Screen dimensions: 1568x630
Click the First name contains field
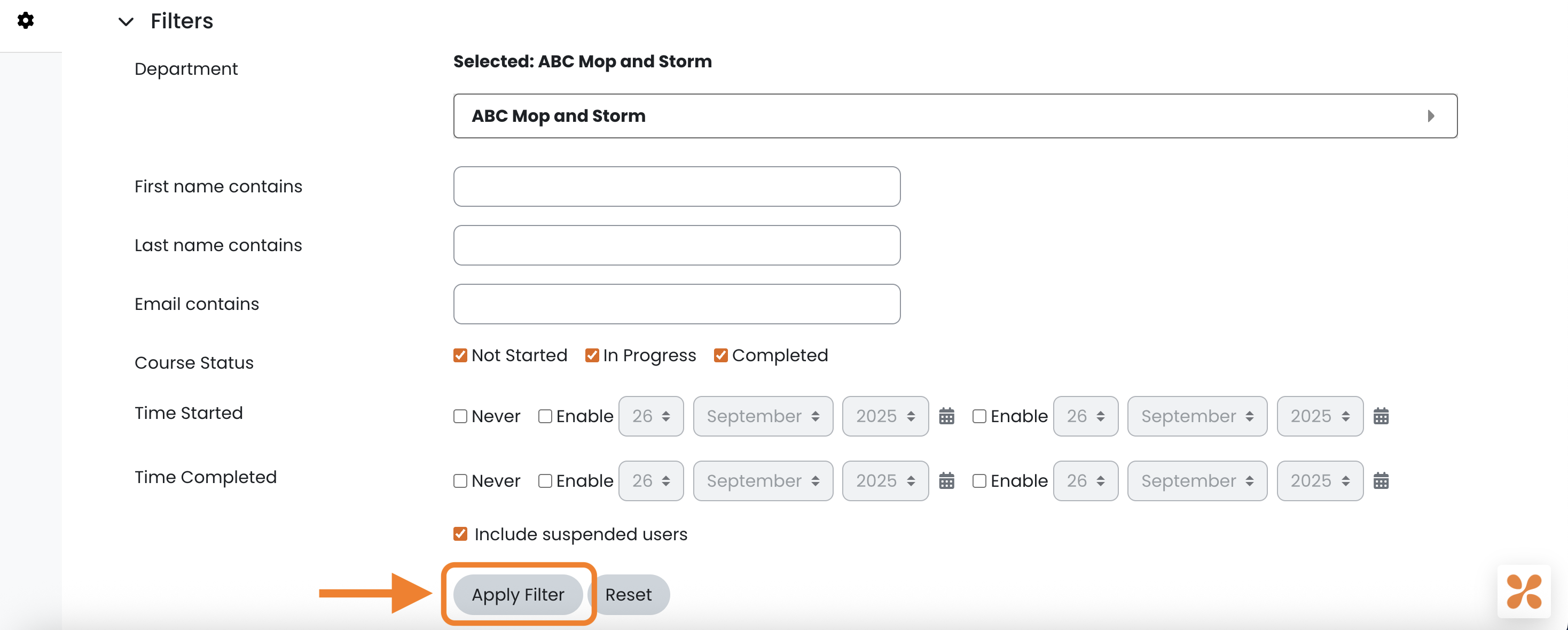point(677,186)
